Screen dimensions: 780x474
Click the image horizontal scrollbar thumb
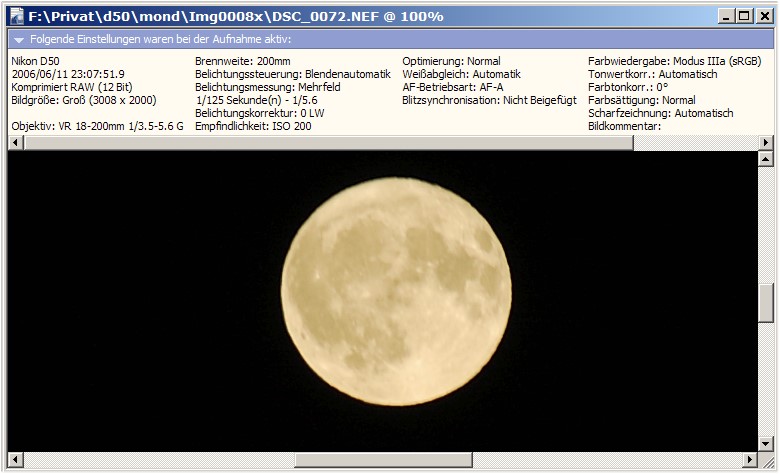click(x=382, y=459)
